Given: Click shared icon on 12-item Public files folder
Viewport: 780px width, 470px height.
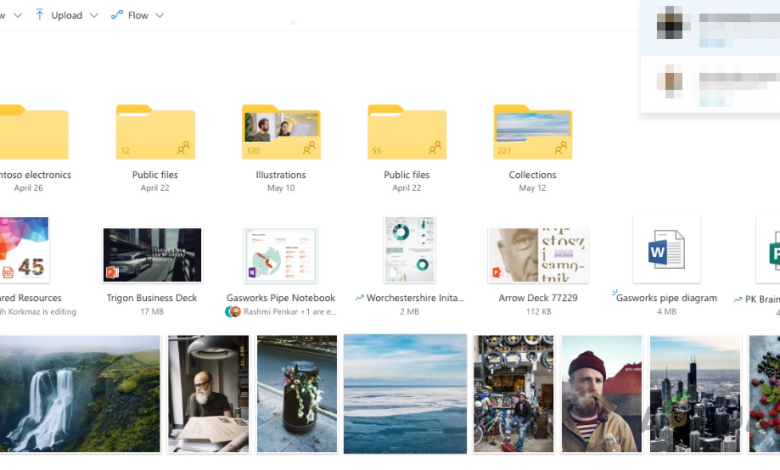Looking at the screenshot, I should coord(184,148).
